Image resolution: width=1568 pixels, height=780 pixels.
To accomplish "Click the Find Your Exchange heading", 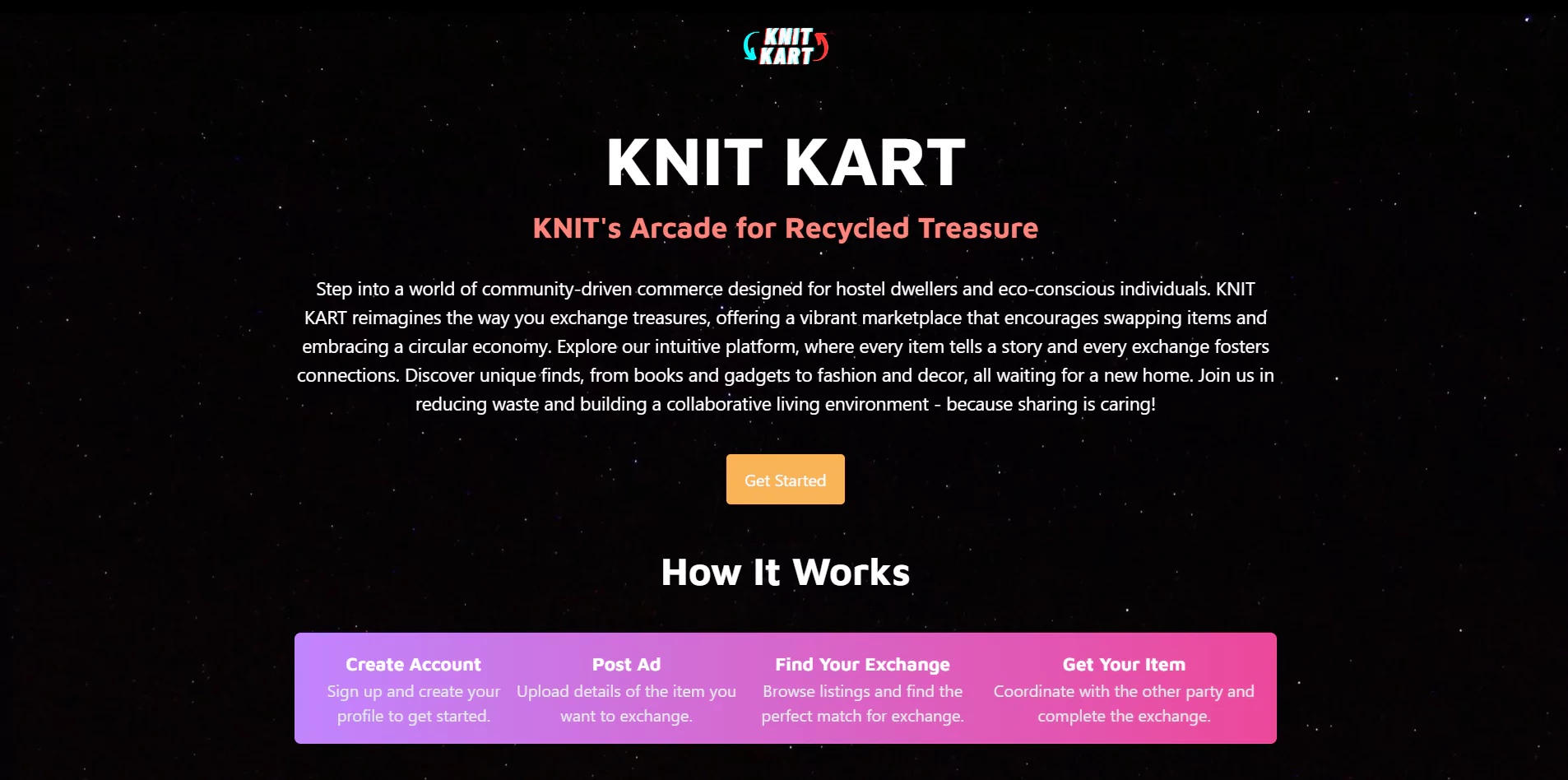I will (x=862, y=663).
